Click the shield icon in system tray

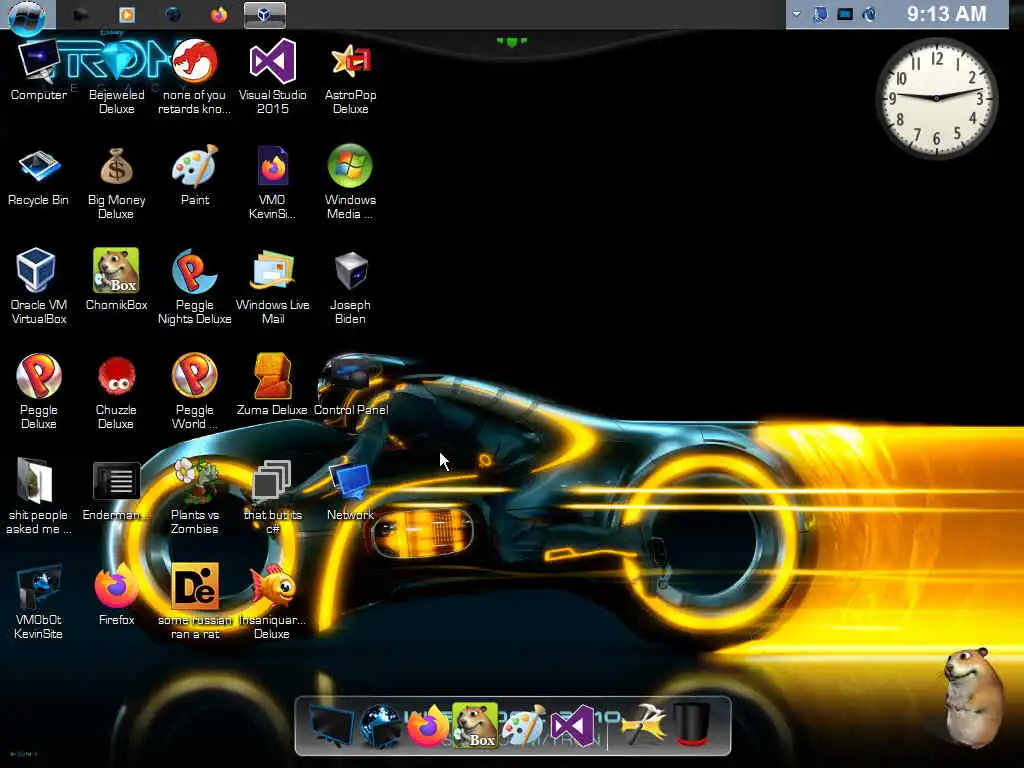(x=820, y=14)
